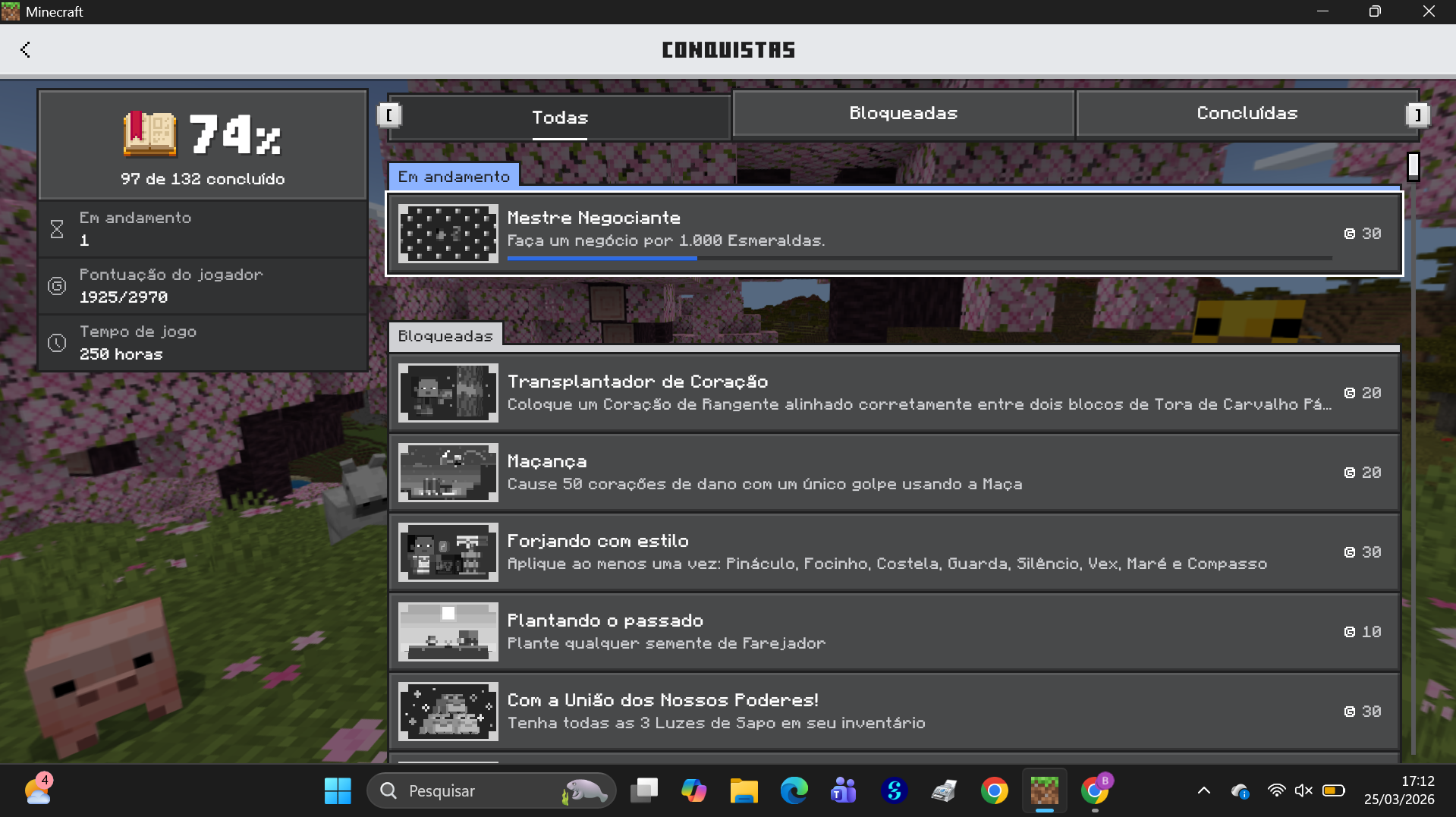Select the Maçança achievement title
The width and height of the screenshot is (1456, 817).
pos(546,461)
